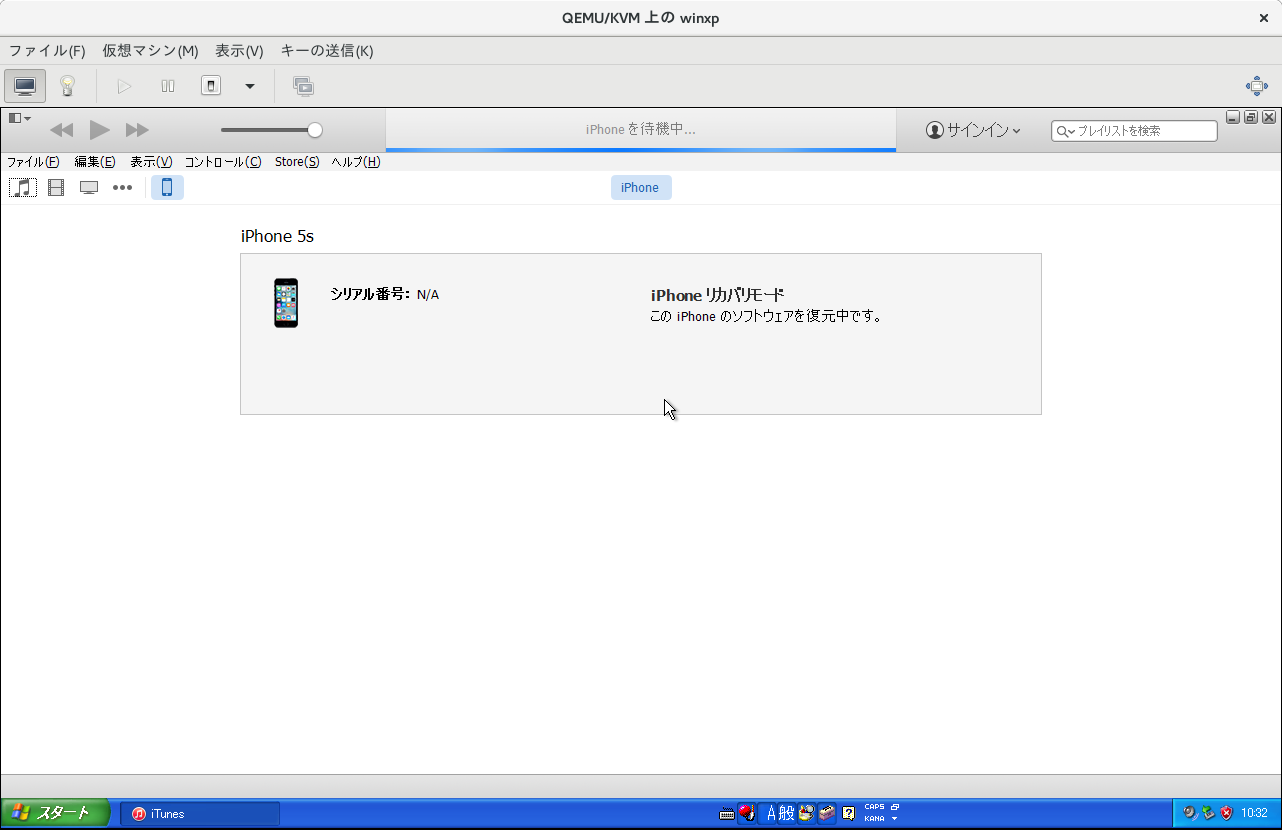Image resolution: width=1282 pixels, height=830 pixels.
Task: Minimize the language bar icon
Action: (895, 807)
